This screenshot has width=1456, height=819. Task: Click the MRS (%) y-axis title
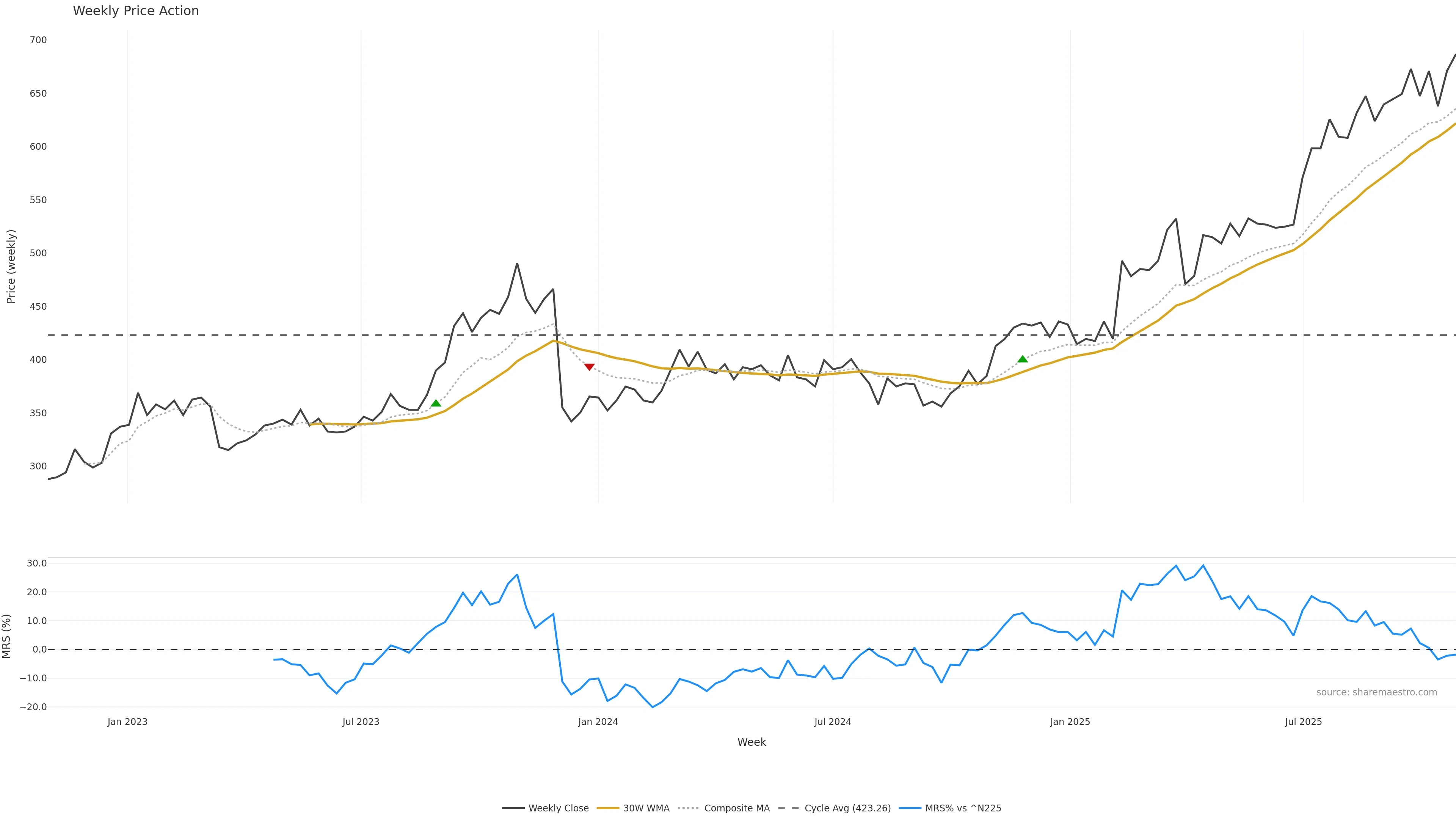point(7,636)
